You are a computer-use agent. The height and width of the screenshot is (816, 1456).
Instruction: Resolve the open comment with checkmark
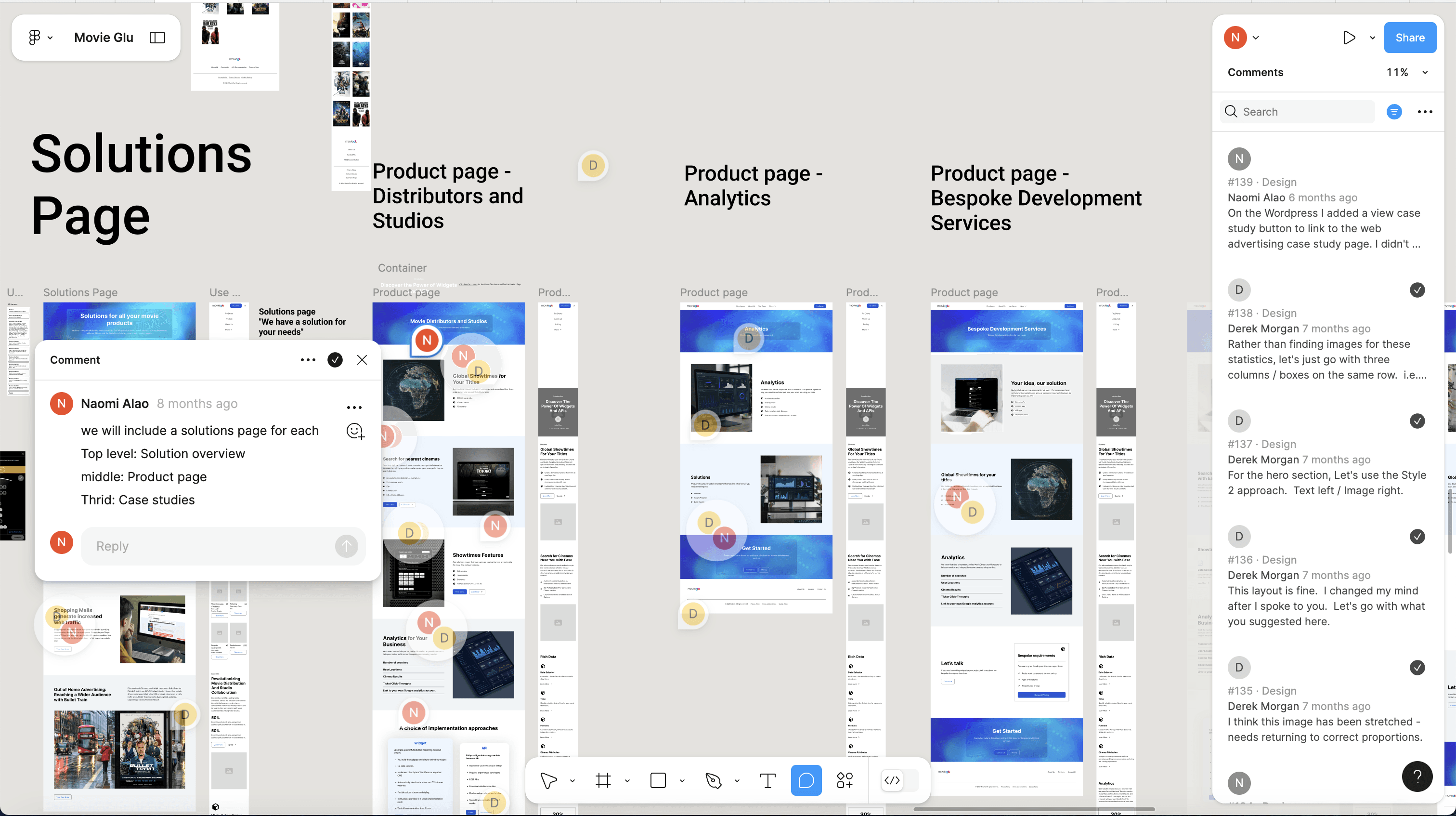pos(335,360)
